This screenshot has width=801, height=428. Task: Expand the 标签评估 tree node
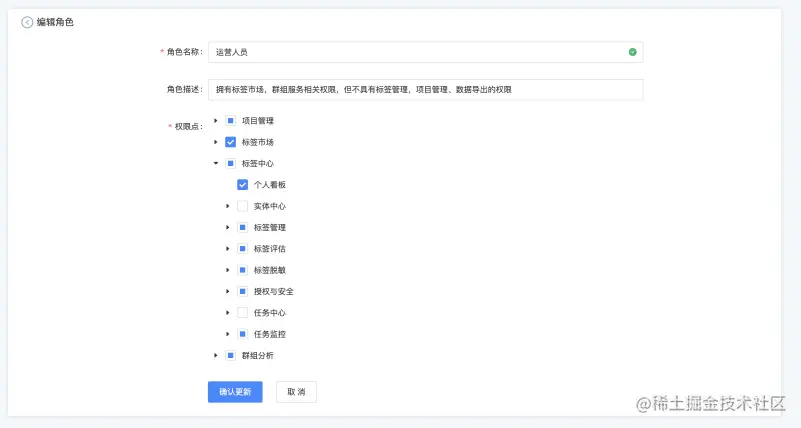click(228, 249)
